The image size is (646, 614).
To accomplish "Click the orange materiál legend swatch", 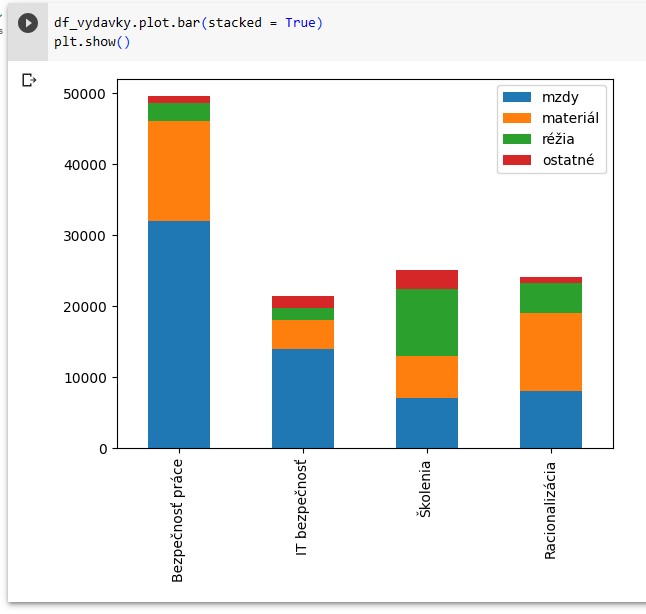I will (517, 118).
